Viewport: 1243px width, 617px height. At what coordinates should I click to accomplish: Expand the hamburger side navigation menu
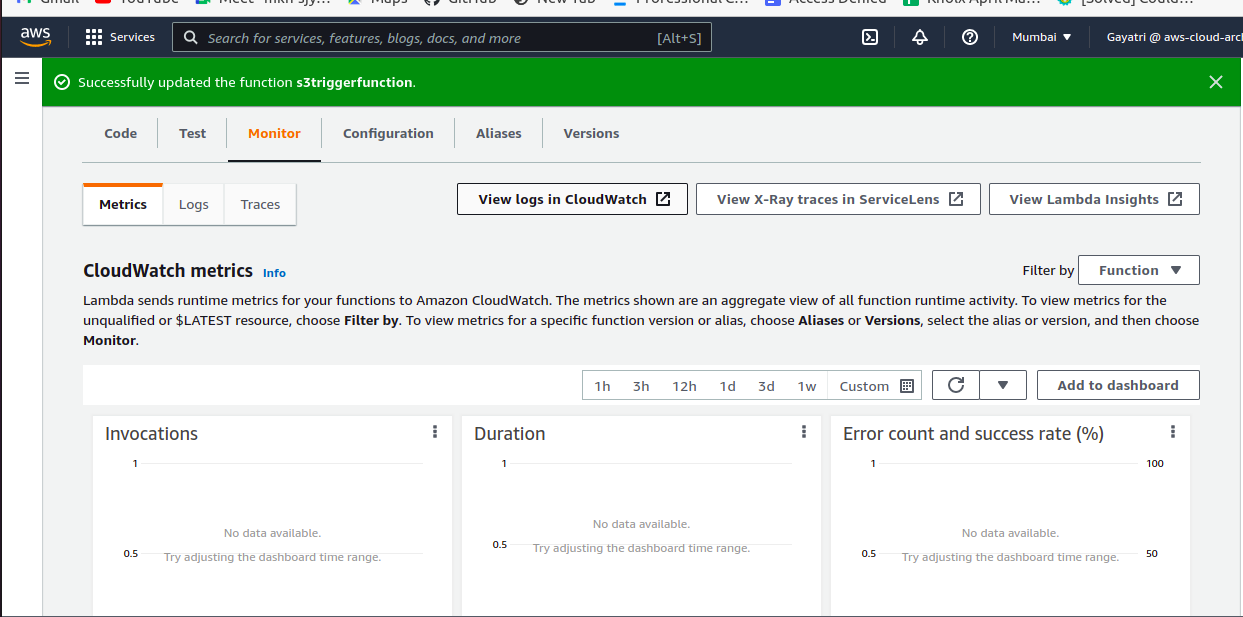point(21,78)
